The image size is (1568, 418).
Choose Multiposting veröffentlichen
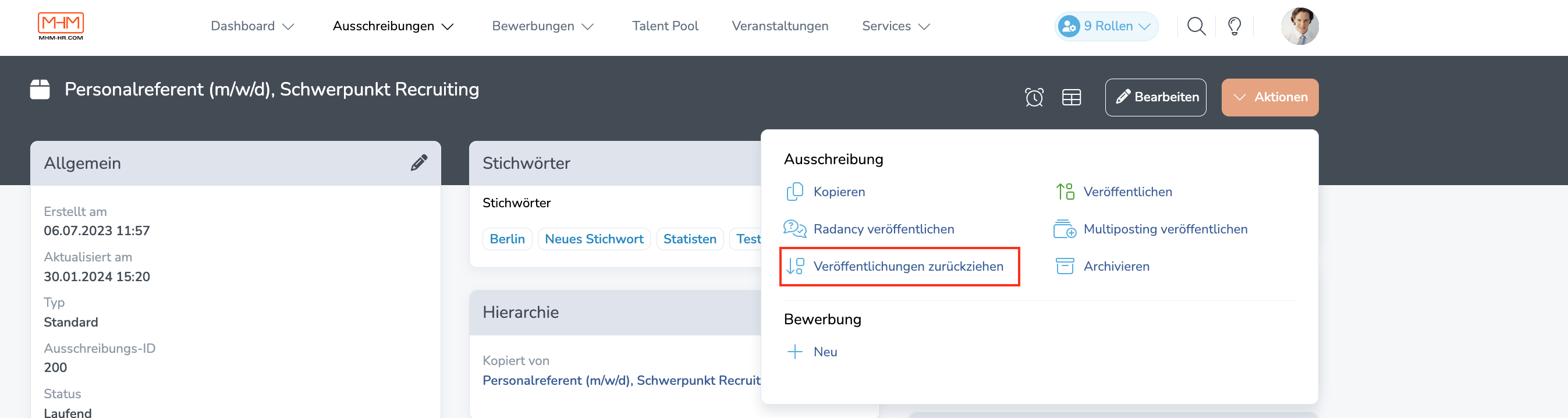click(x=1165, y=229)
